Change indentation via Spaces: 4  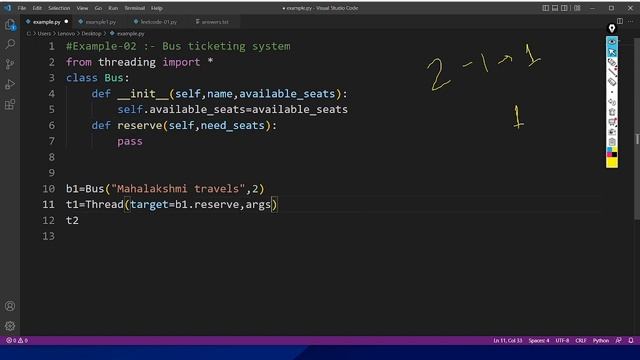tap(539, 340)
